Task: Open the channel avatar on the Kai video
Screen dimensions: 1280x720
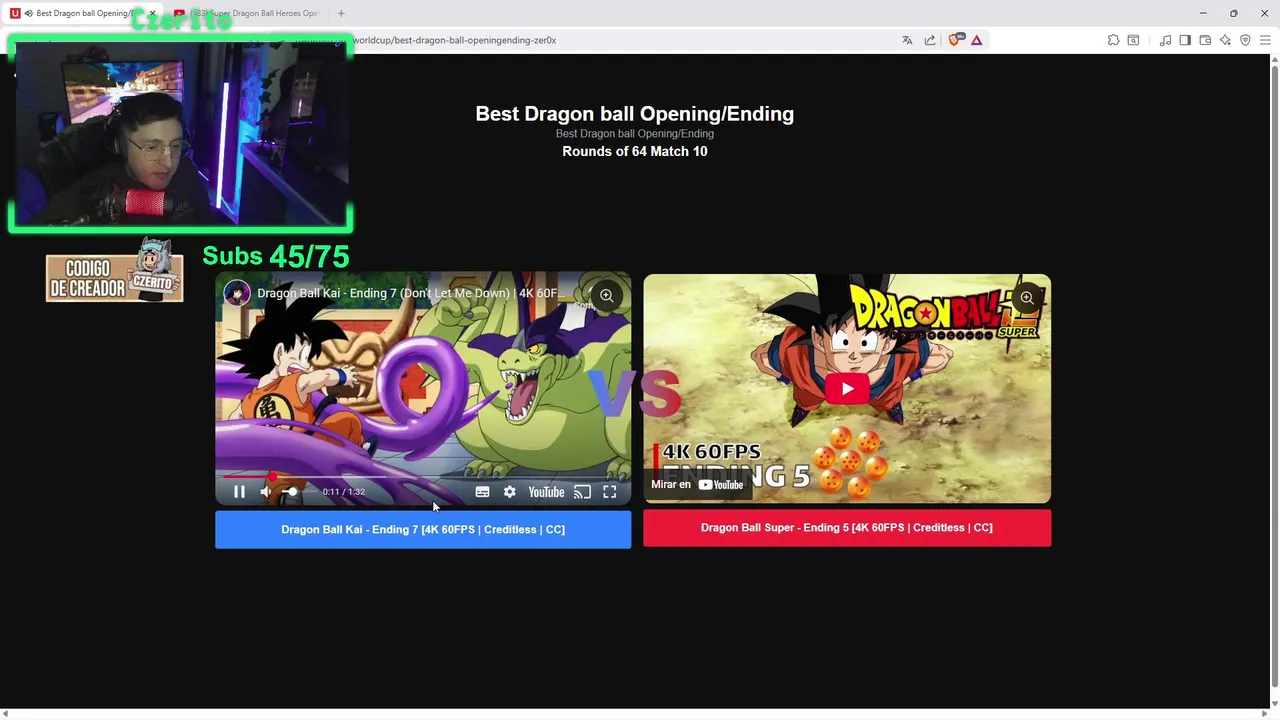Action: click(237, 293)
